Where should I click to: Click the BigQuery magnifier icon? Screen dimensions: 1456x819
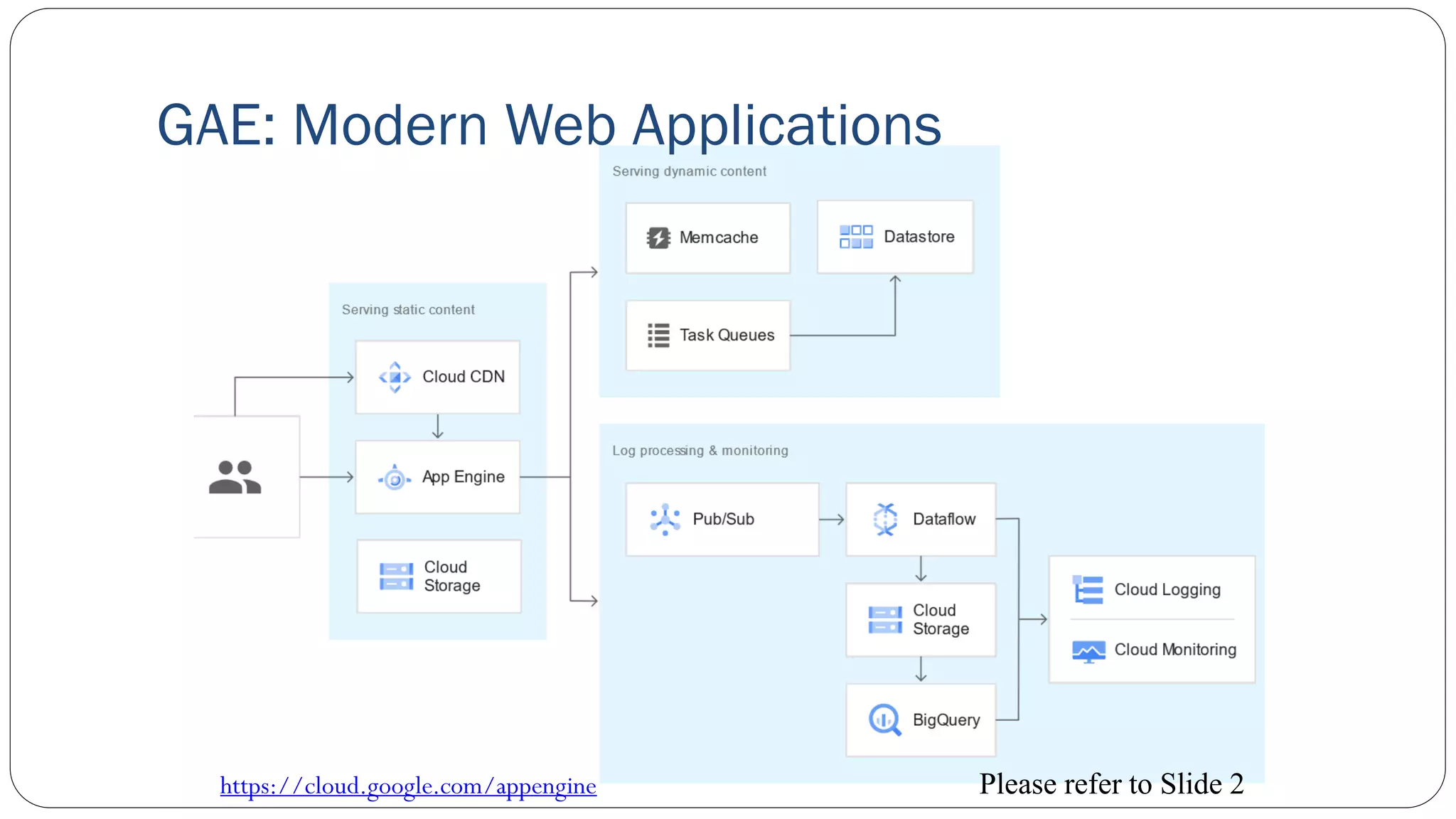(x=885, y=720)
